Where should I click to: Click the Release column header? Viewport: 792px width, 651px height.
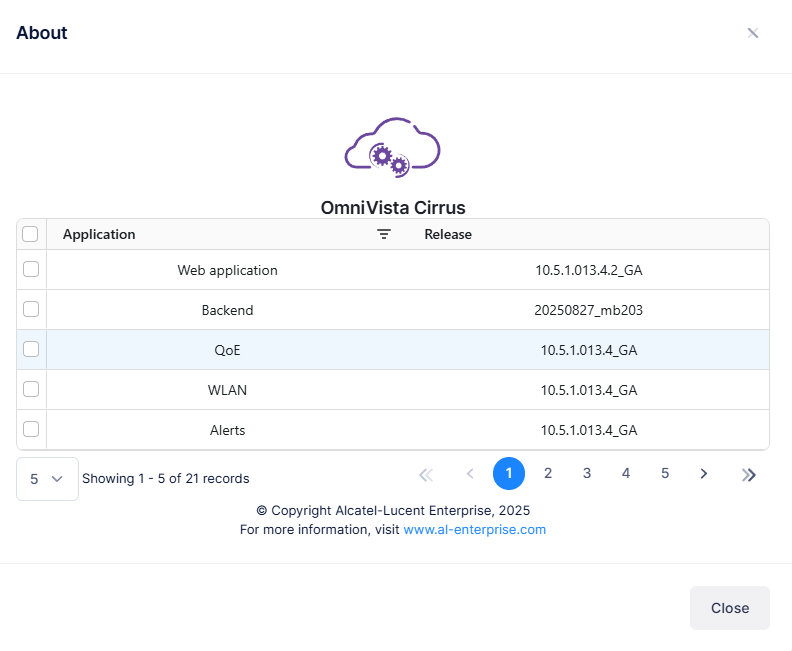448,234
